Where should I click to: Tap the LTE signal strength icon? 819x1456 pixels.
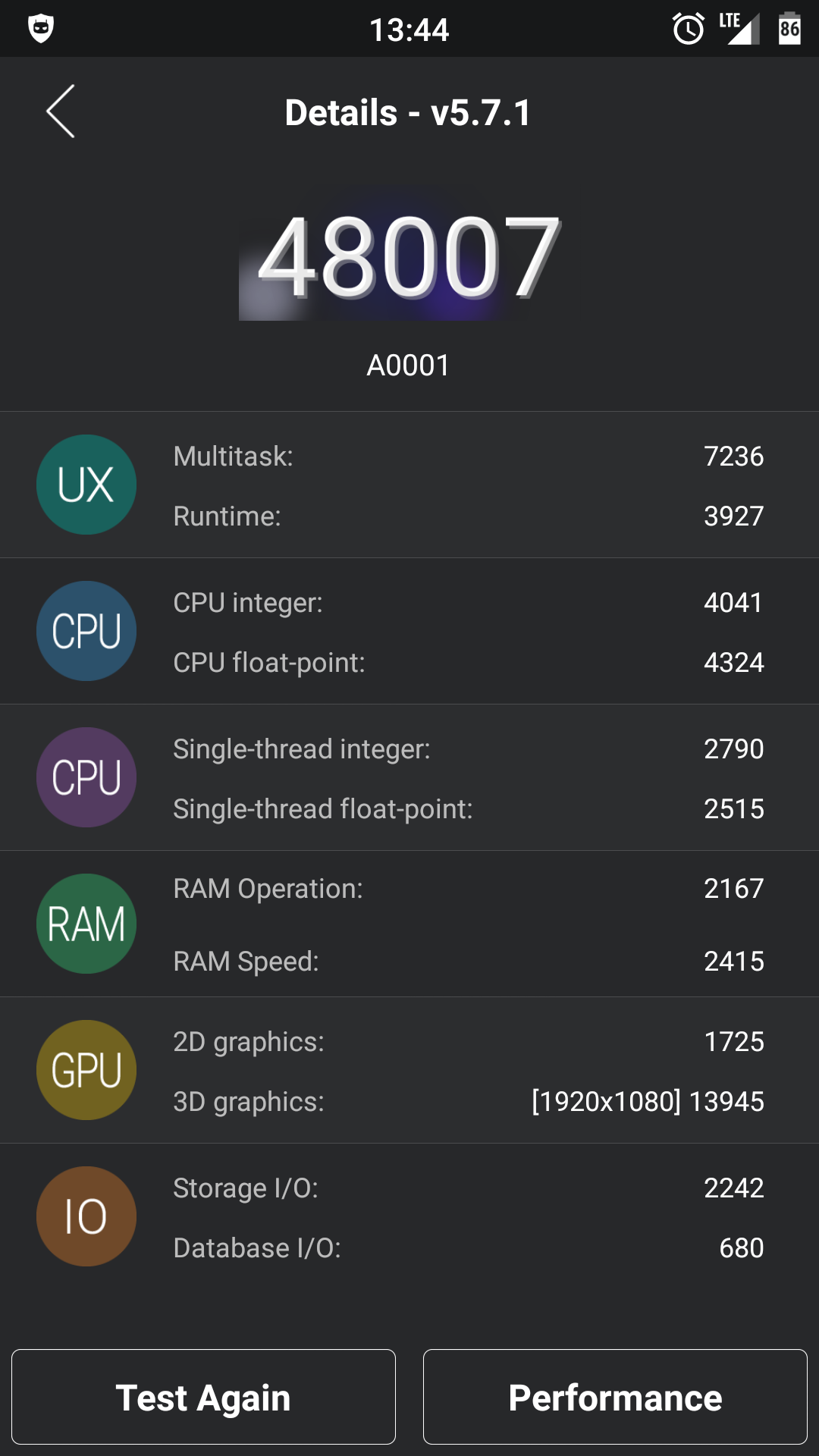click(x=739, y=30)
